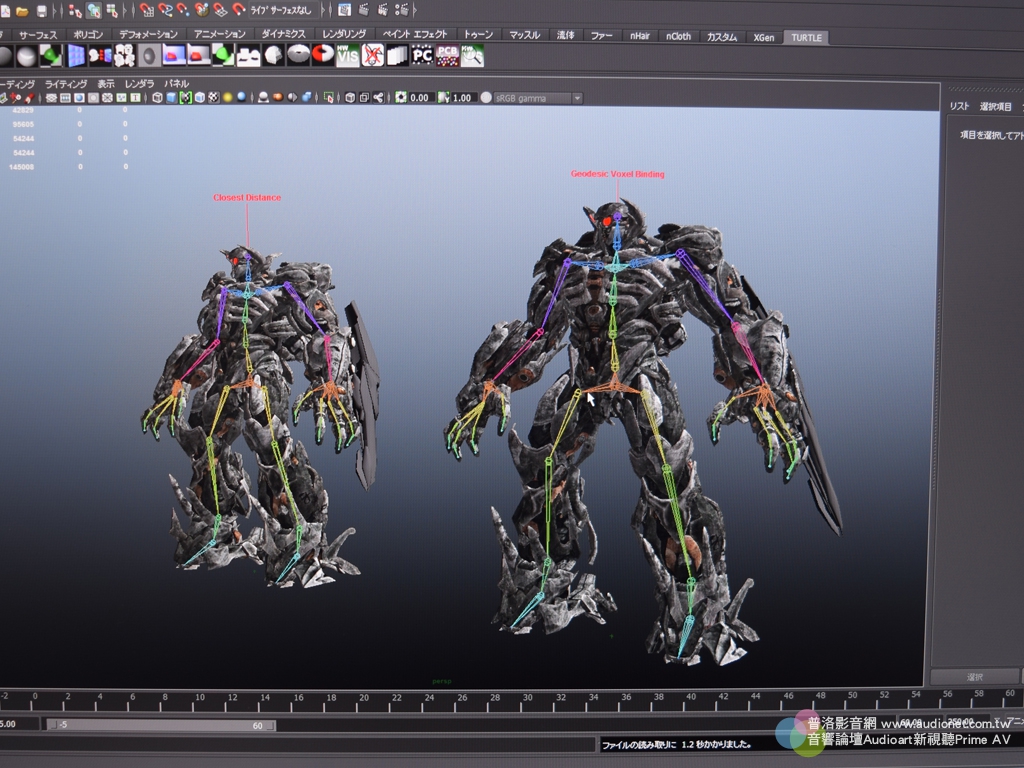Click the playback range slider bar
The width and height of the screenshot is (1024, 768).
coord(161,725)
